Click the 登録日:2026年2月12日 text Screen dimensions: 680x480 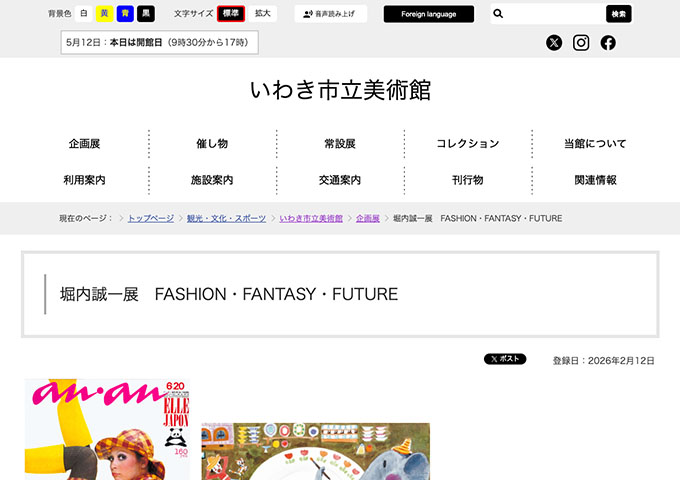pyautogui.click(x=603, y=361)
